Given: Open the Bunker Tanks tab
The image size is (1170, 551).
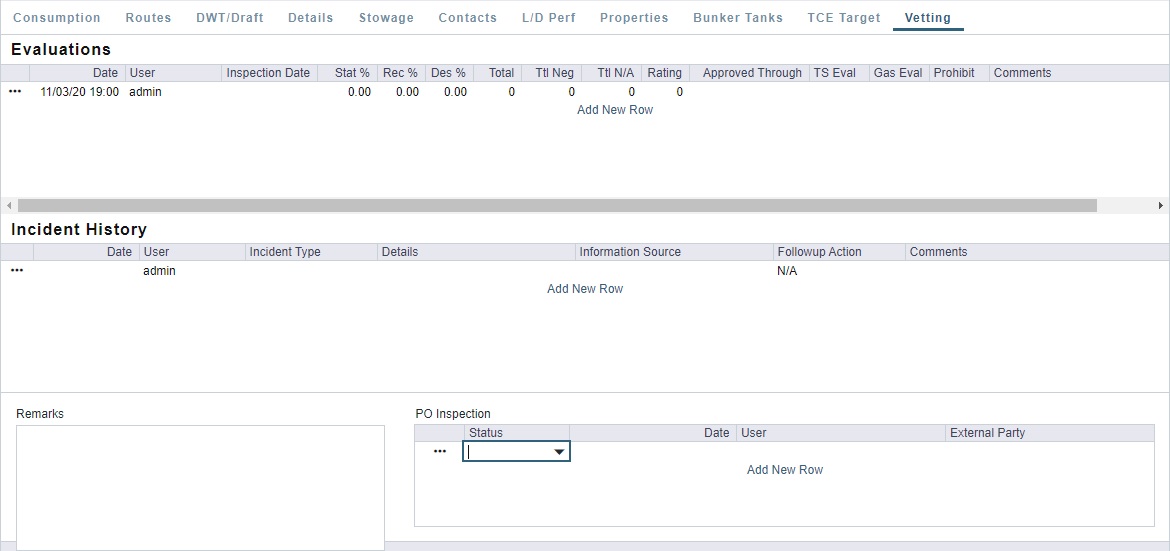Looking at the screenshot, I should [737, 18].
